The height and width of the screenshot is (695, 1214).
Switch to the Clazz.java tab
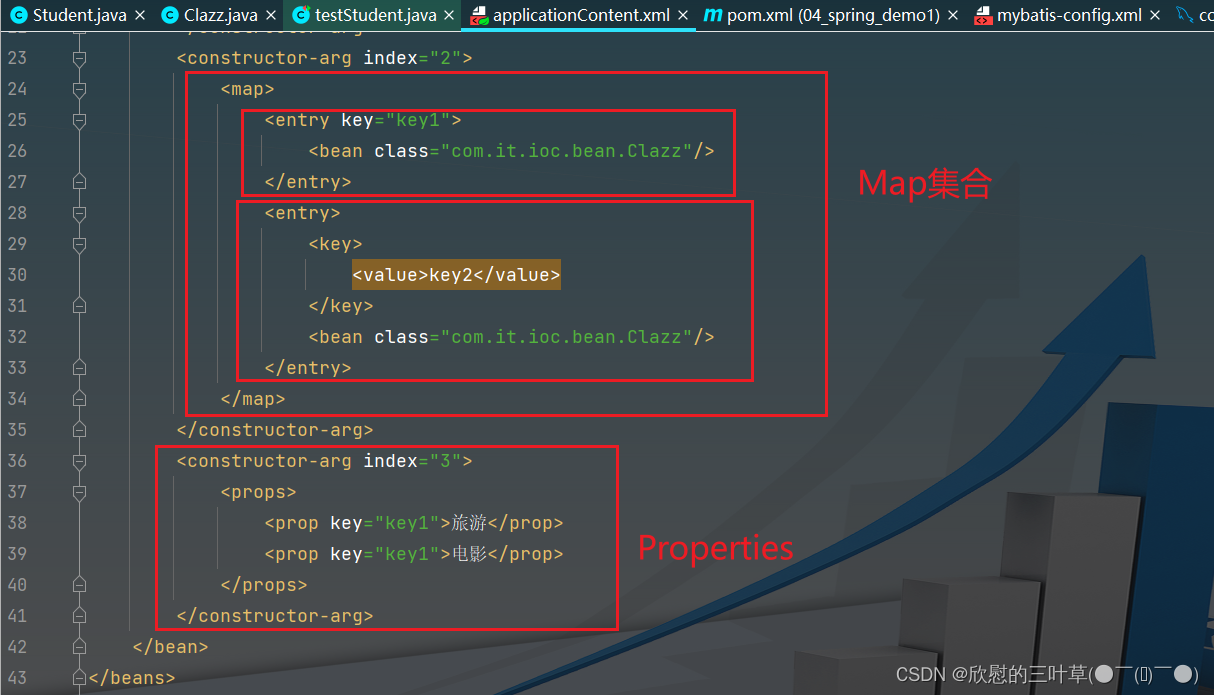tap(220, 15)
